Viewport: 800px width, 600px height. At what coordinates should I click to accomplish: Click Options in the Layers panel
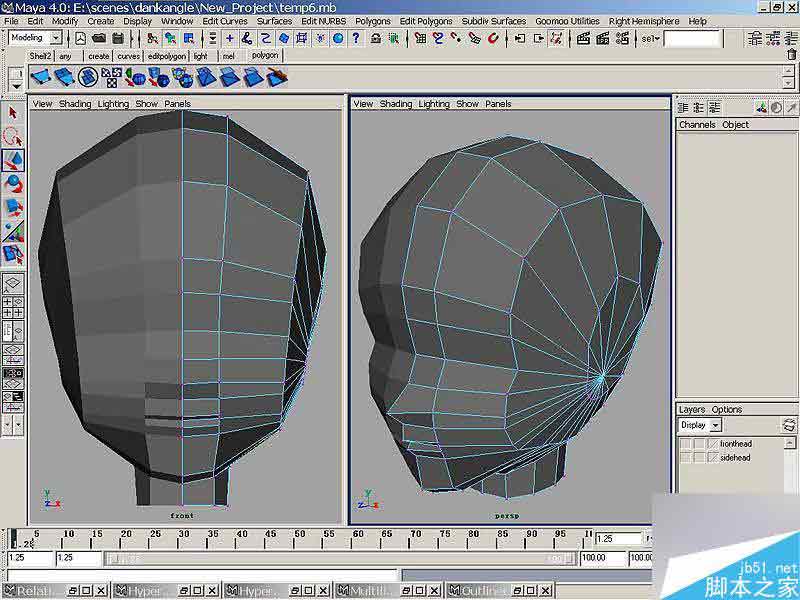coord(727,410)
